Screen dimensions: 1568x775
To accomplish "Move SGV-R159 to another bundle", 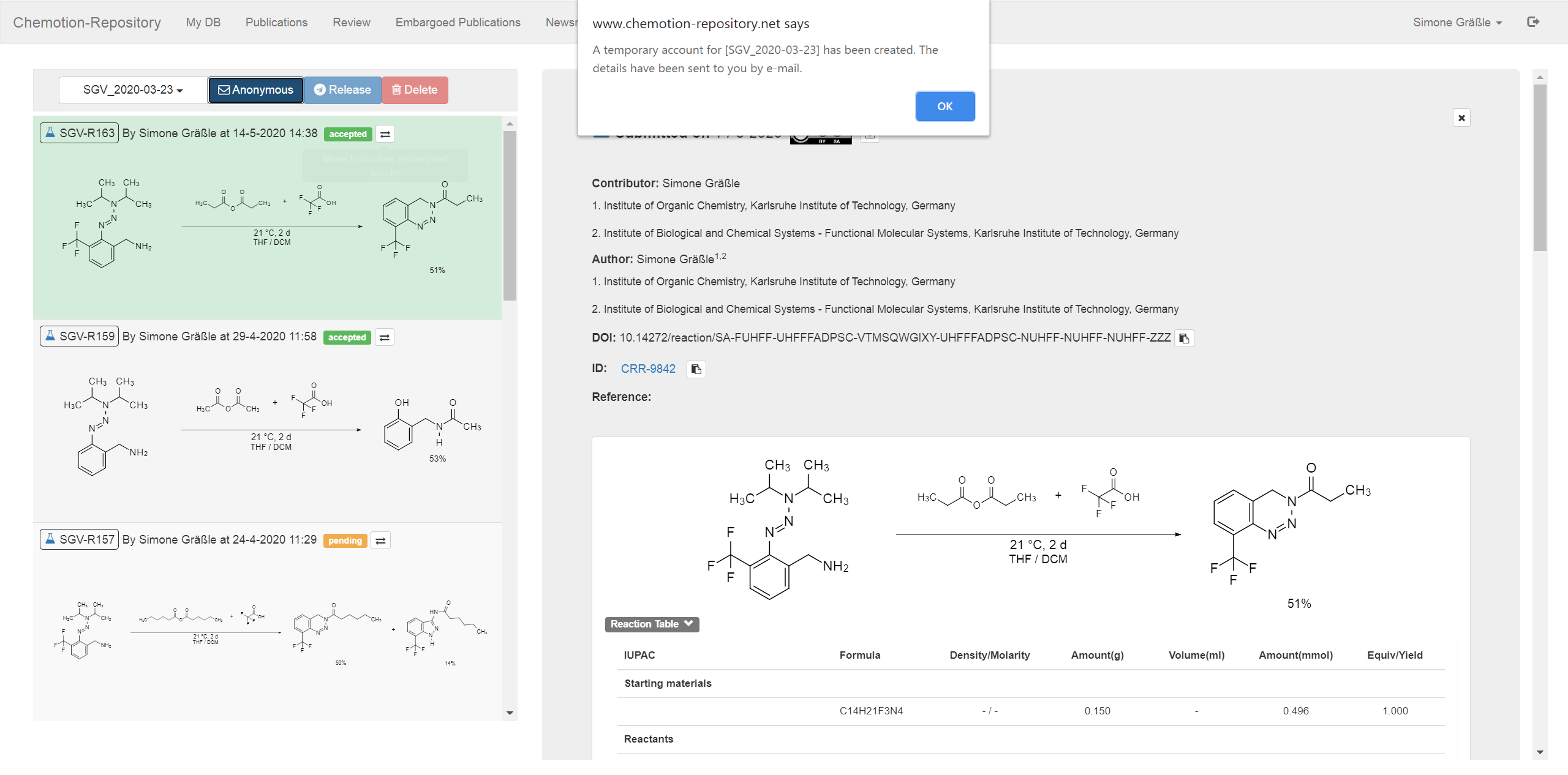I will 385,337.
